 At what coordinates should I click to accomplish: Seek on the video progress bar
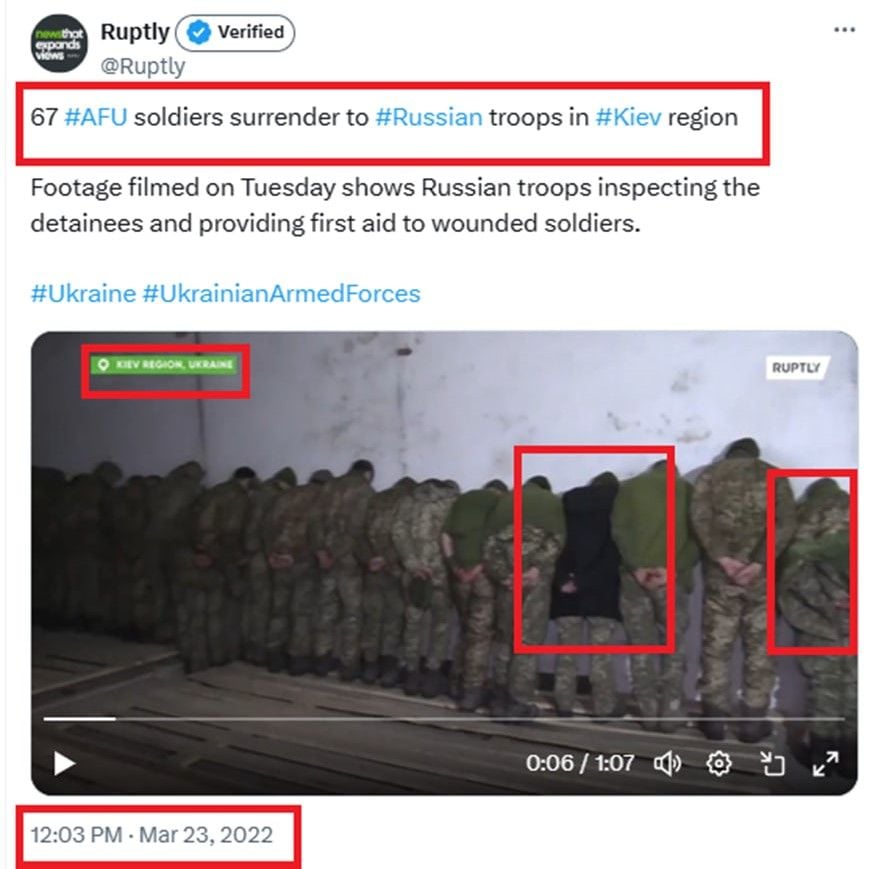point(444,718)
